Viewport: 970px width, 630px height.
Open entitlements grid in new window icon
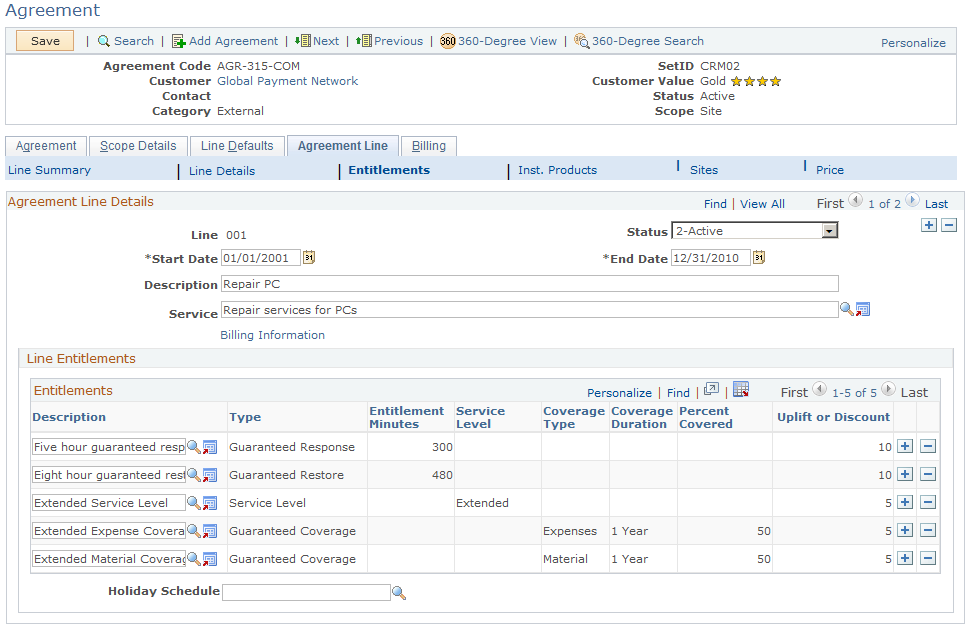pos(711,389)
